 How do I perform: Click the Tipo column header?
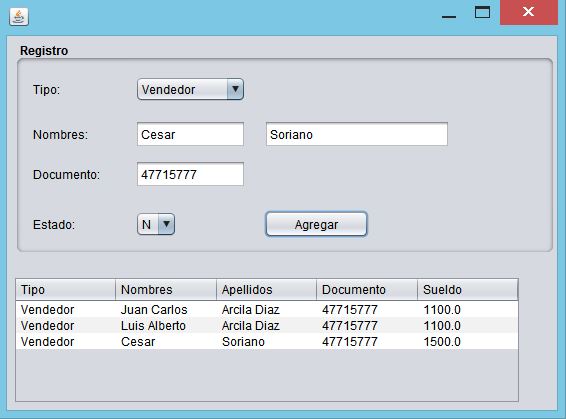click(x=65, y=290)
